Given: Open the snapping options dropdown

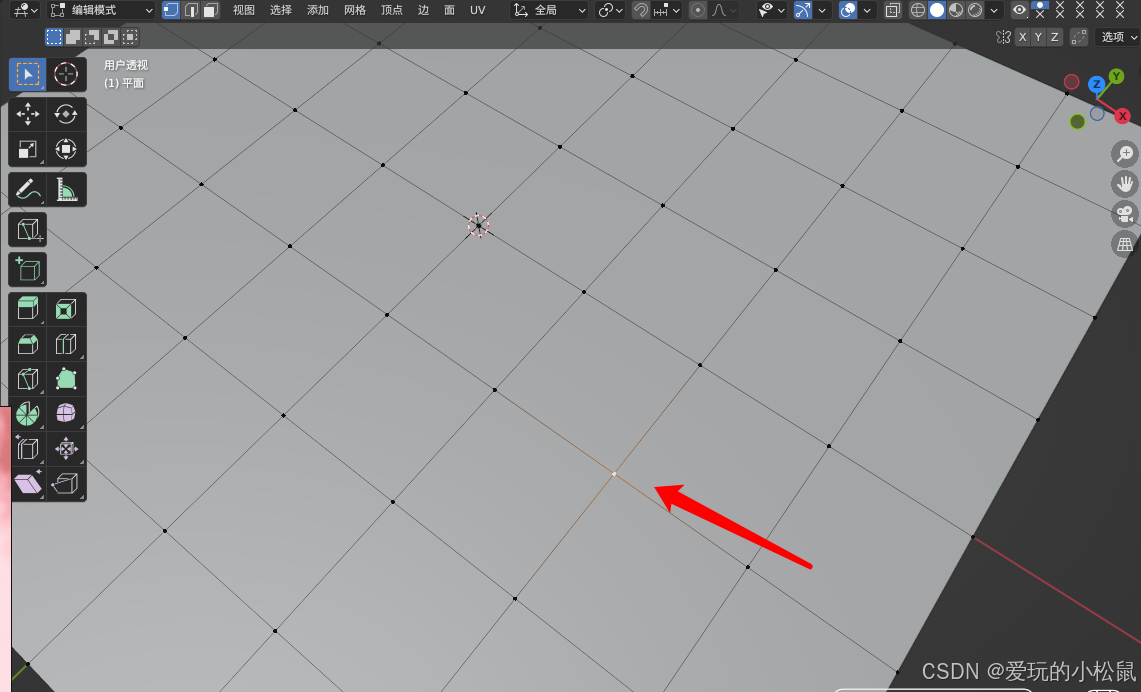Looking at the screenshot, I should tap(667, 10).
